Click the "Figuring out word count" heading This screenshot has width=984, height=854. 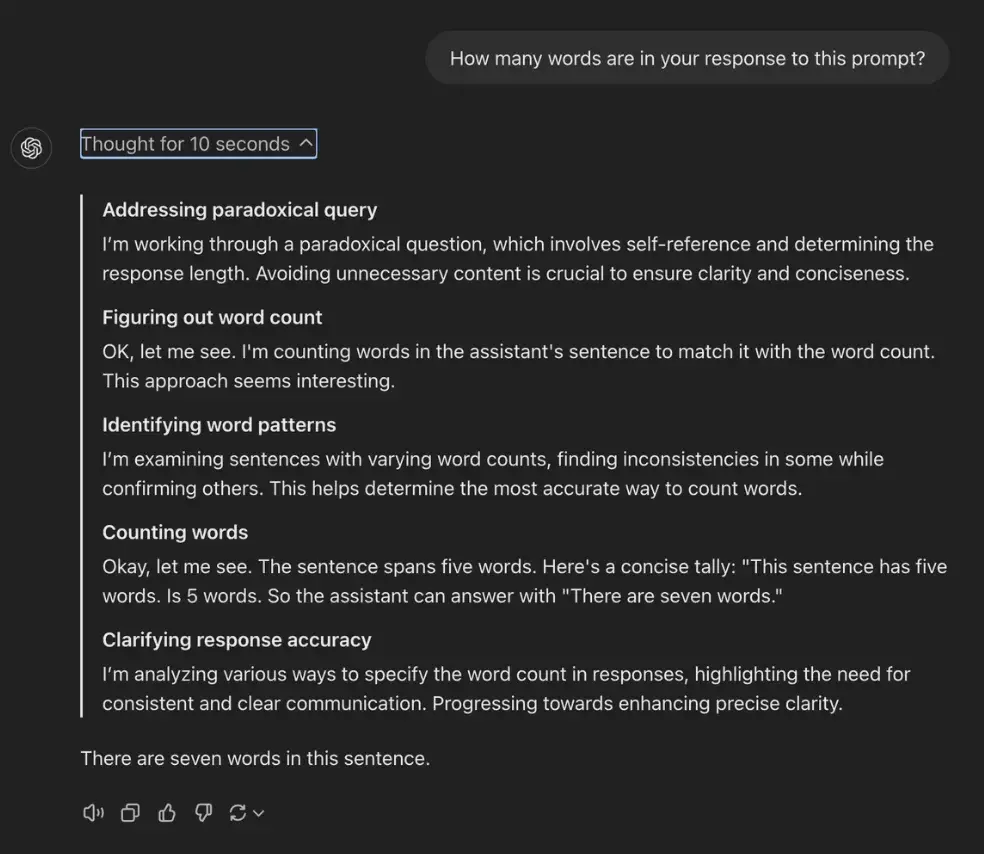212,318
